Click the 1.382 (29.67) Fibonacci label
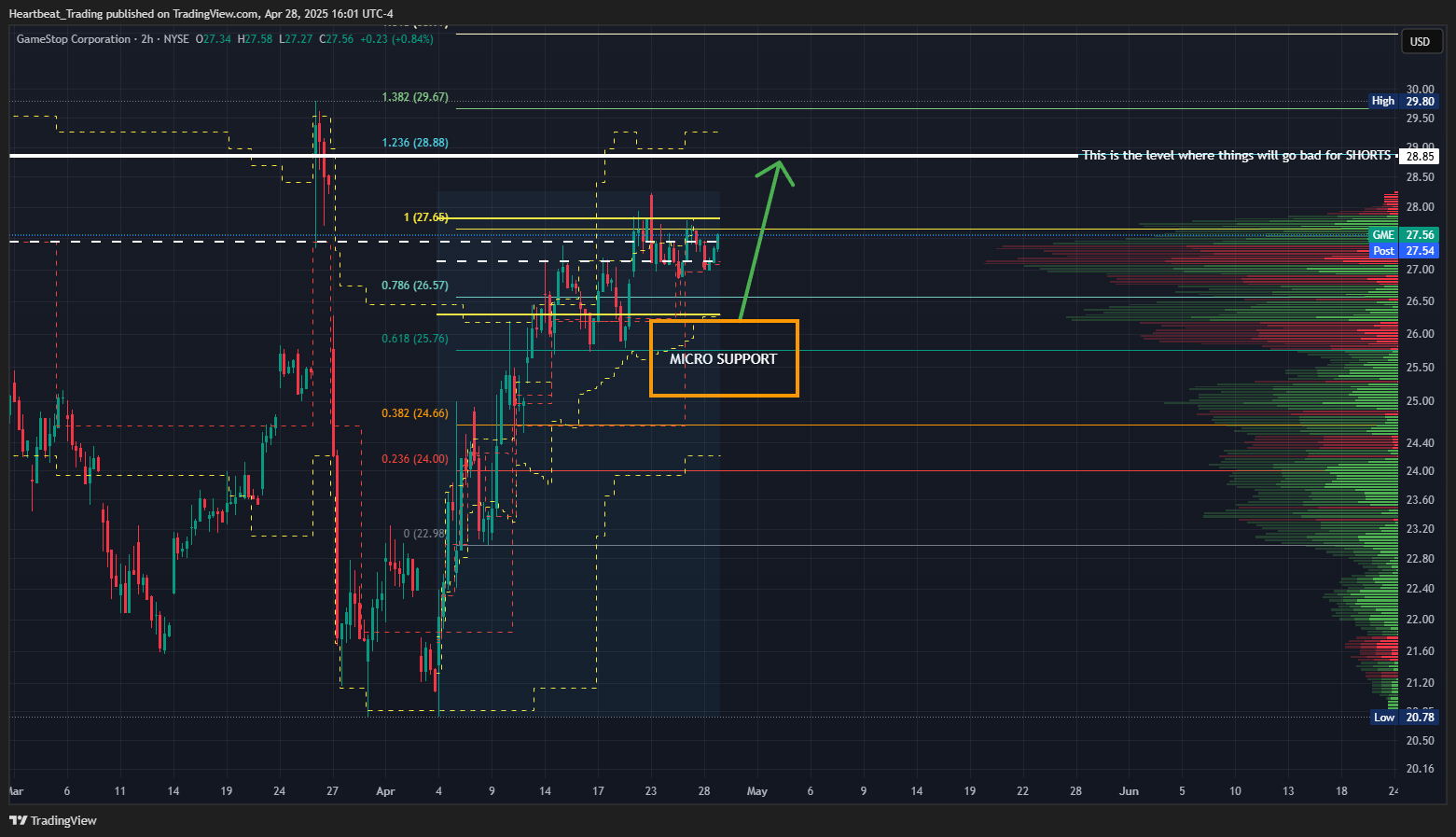Image resolution: width=1456 pixels, height=837 pixels. 415,97
